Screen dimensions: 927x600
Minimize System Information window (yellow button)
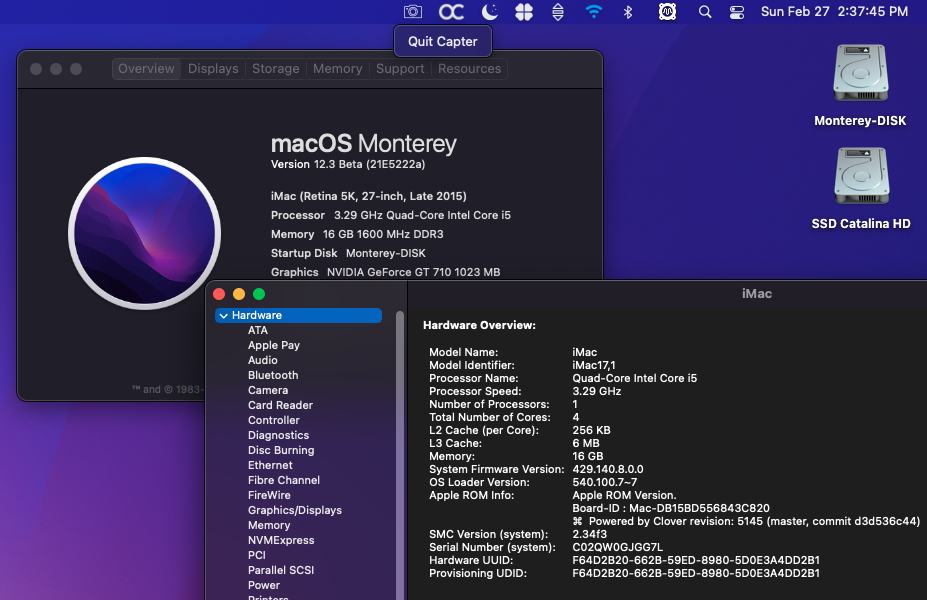239,294
